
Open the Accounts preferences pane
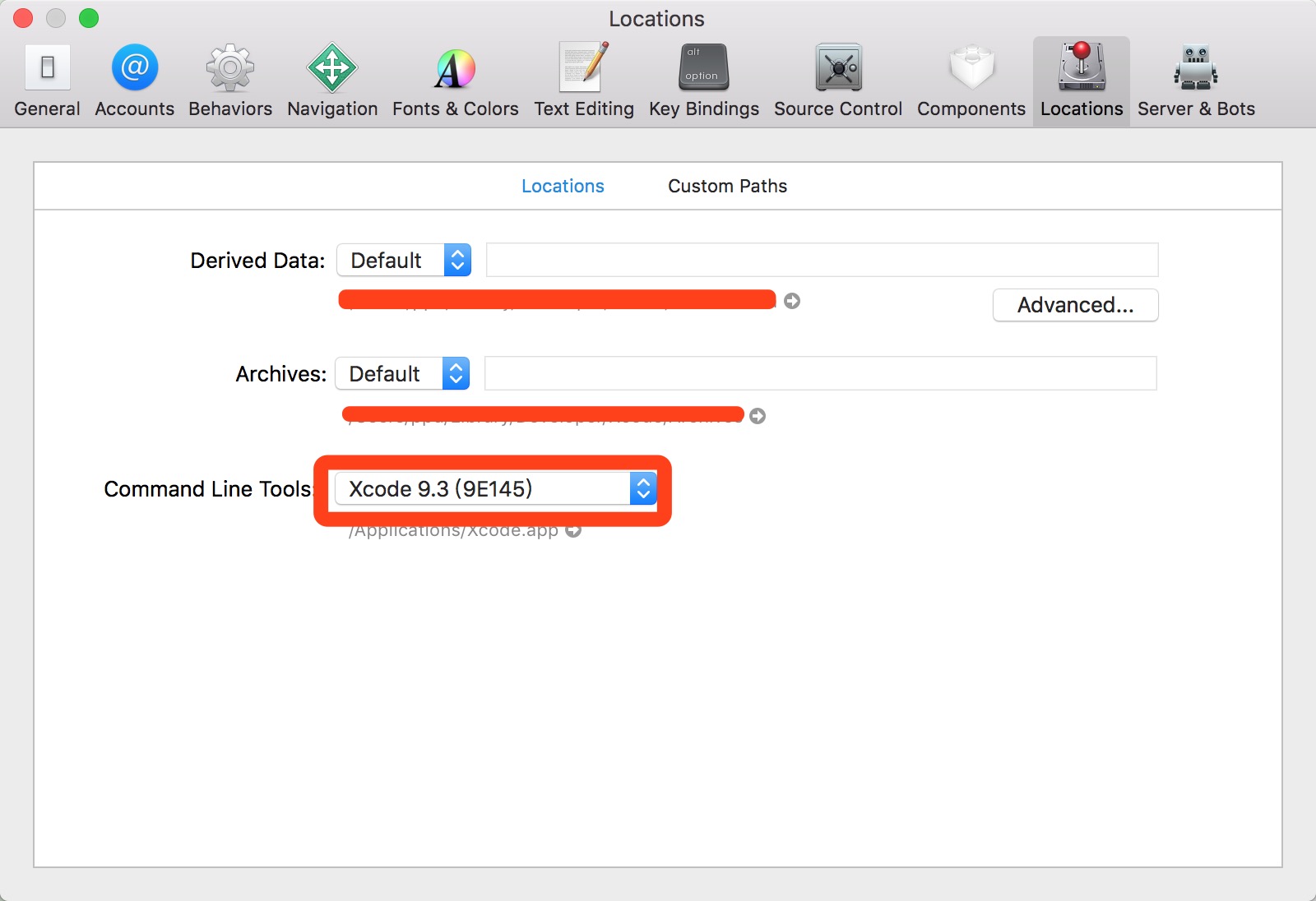(x=134, y=81)
